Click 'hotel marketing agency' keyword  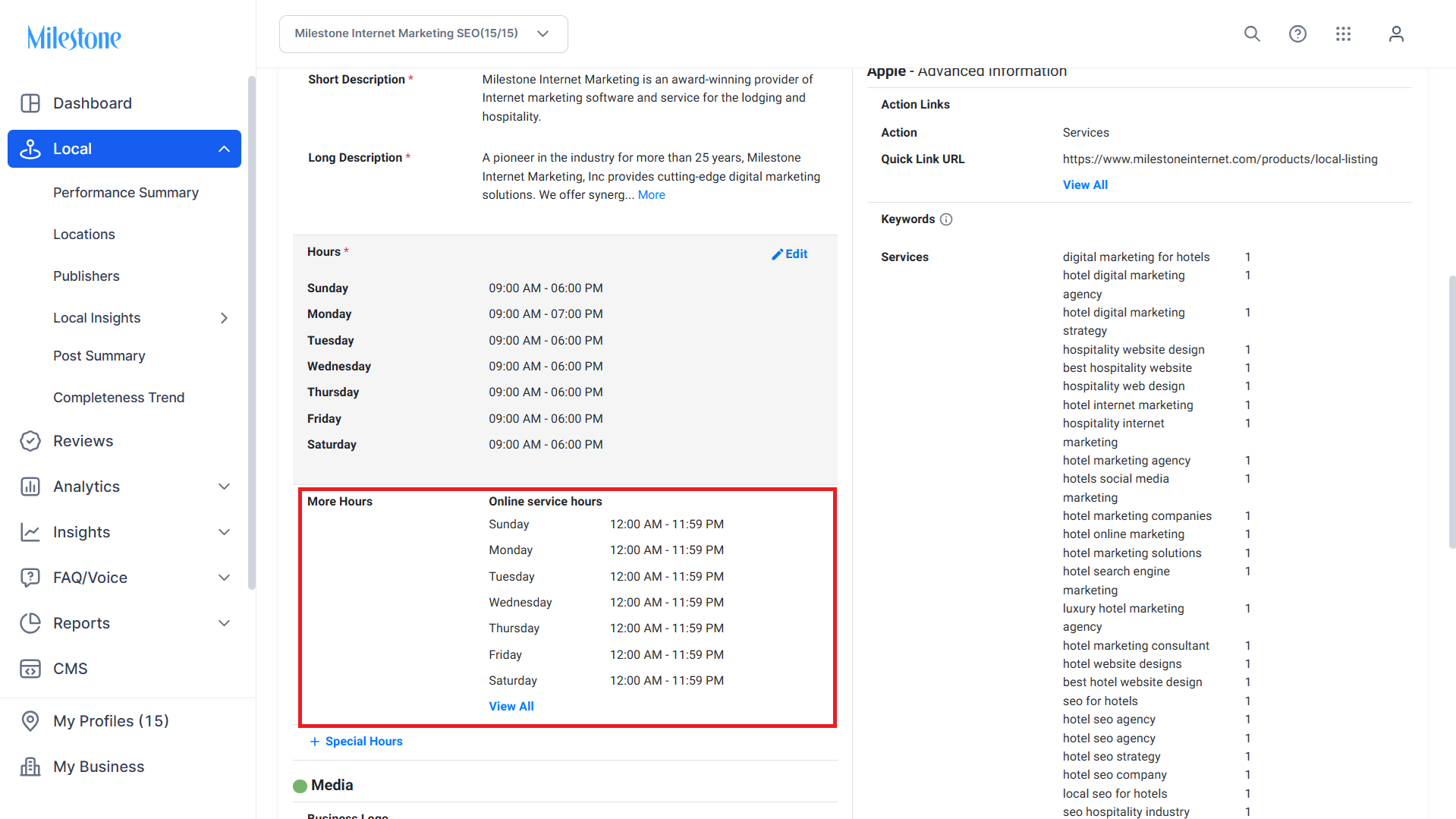[x=1126, y=461]
